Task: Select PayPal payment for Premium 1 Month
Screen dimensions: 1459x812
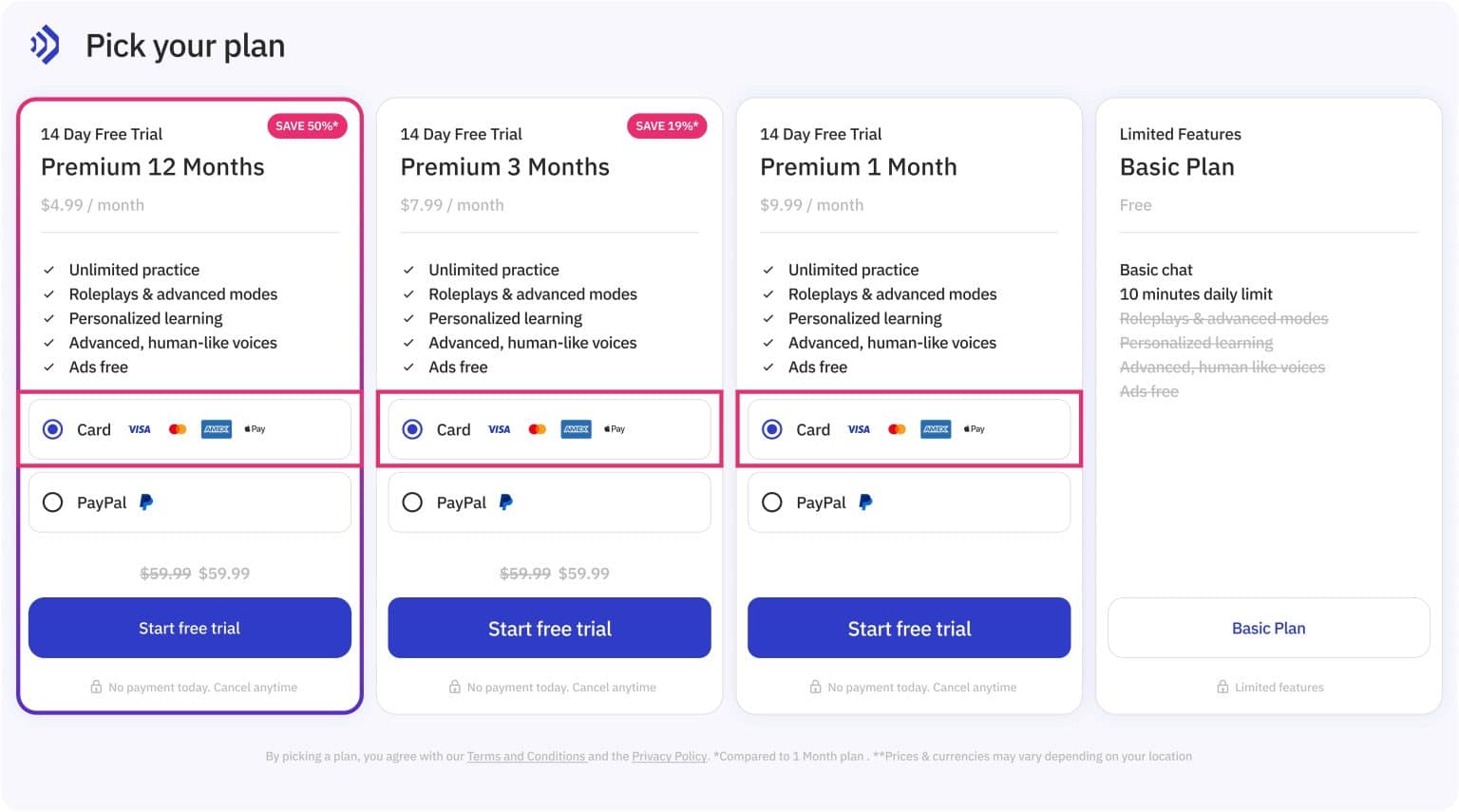Action: (x=772, y=502)
